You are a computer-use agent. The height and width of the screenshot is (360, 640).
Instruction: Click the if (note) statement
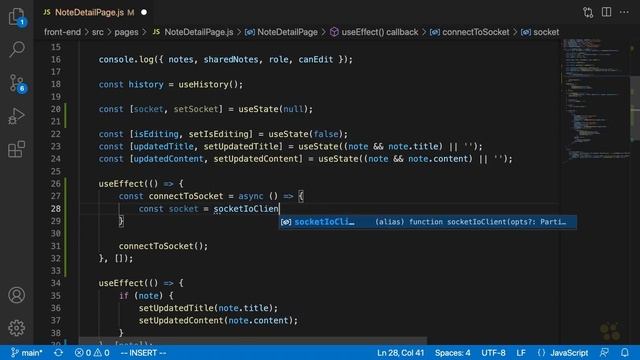(146, 296)
